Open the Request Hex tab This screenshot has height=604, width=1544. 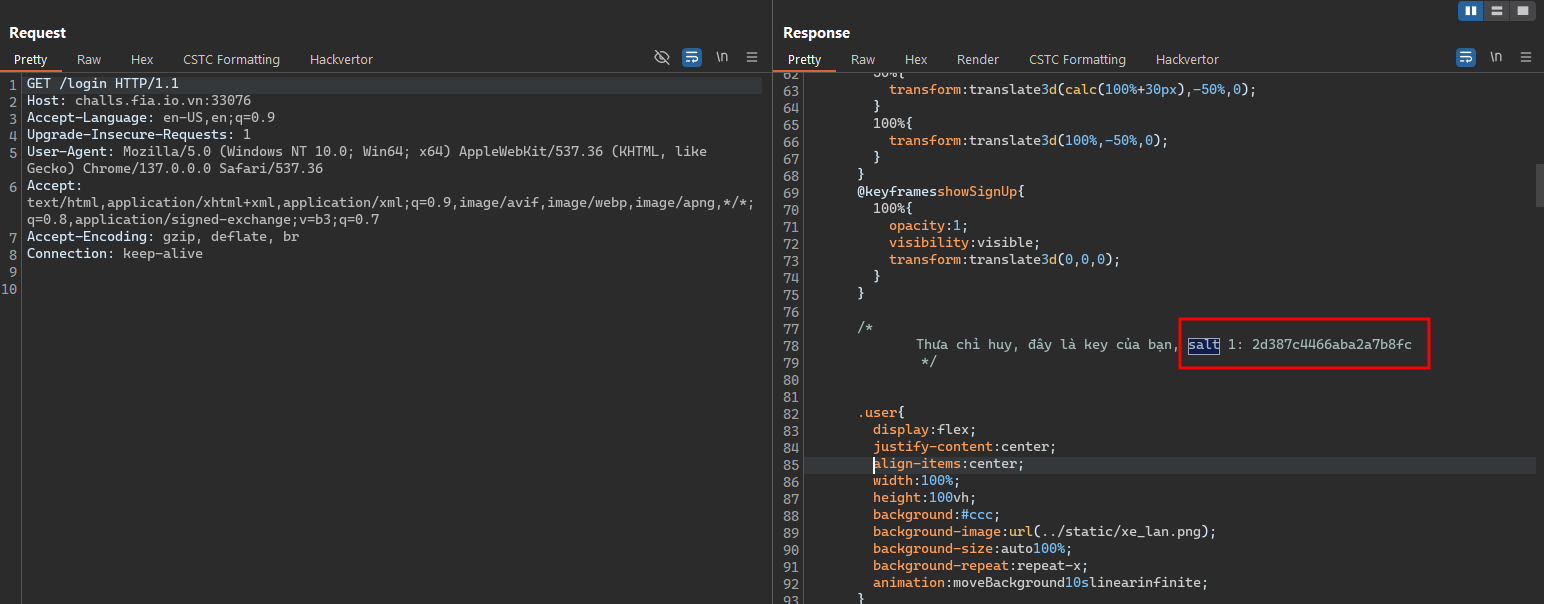142,60
